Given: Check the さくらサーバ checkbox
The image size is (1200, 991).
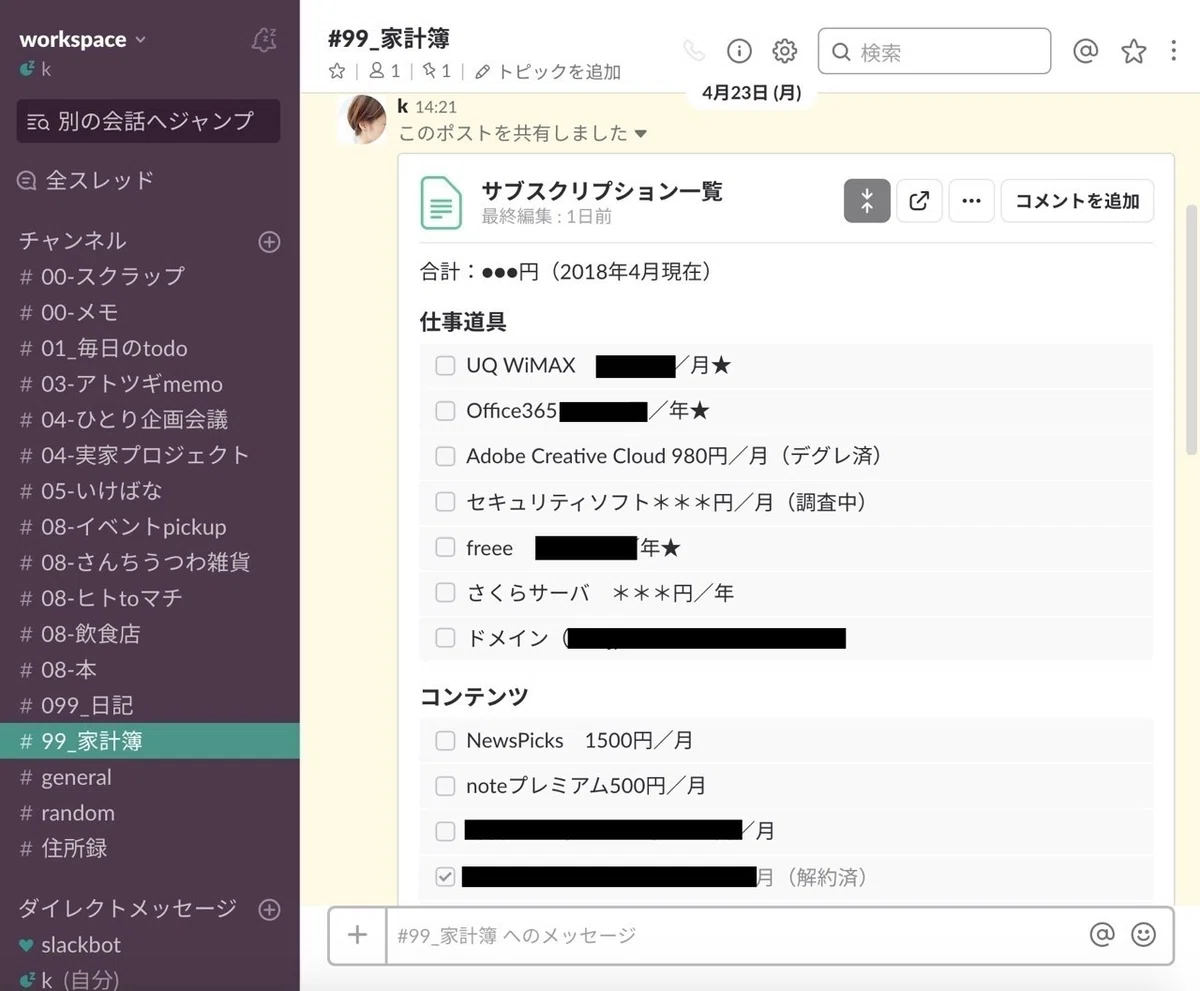Looking at the screenshot, I should pos(445,593).
